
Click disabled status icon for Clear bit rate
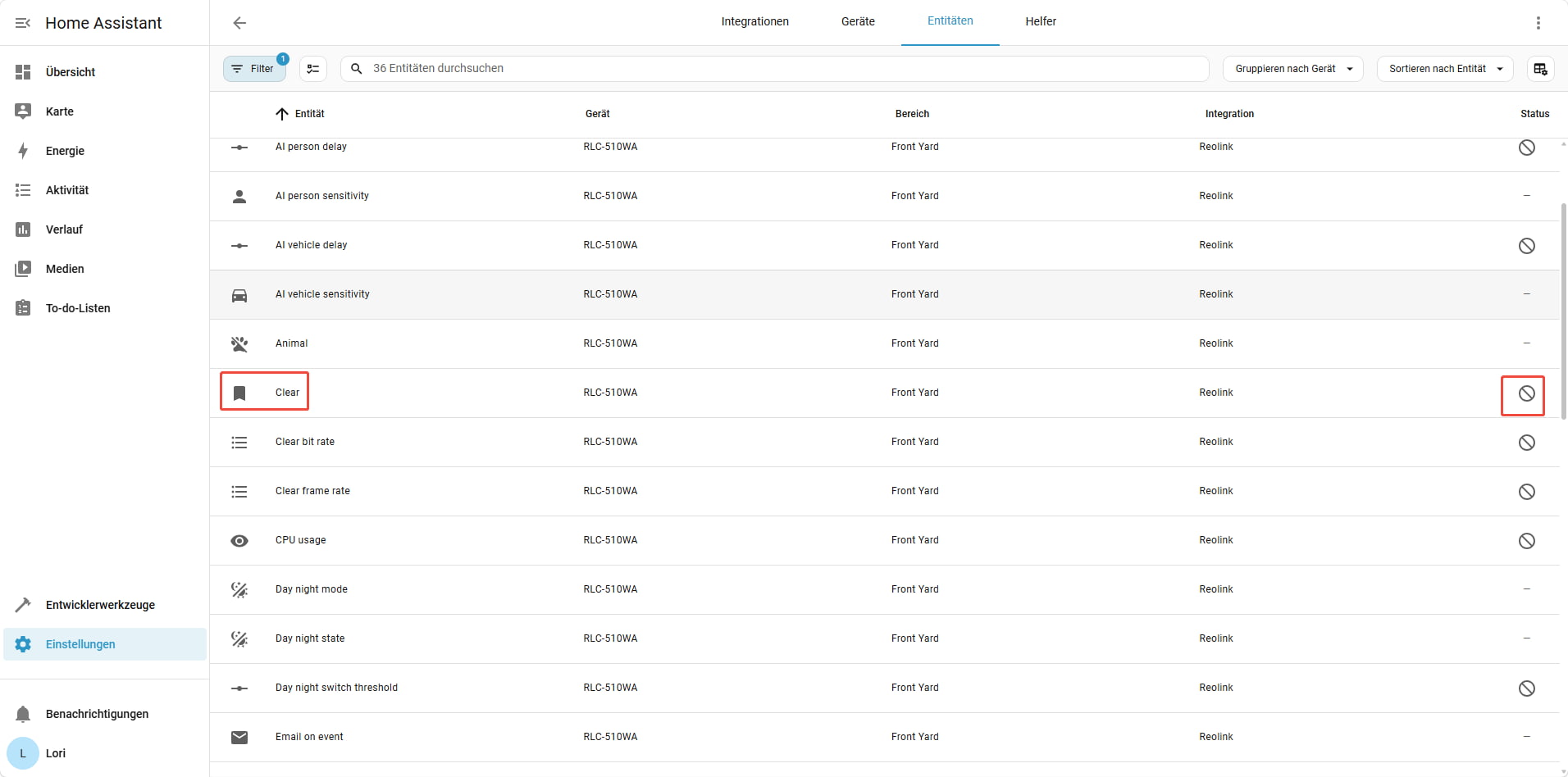(x=1526, y=443)
